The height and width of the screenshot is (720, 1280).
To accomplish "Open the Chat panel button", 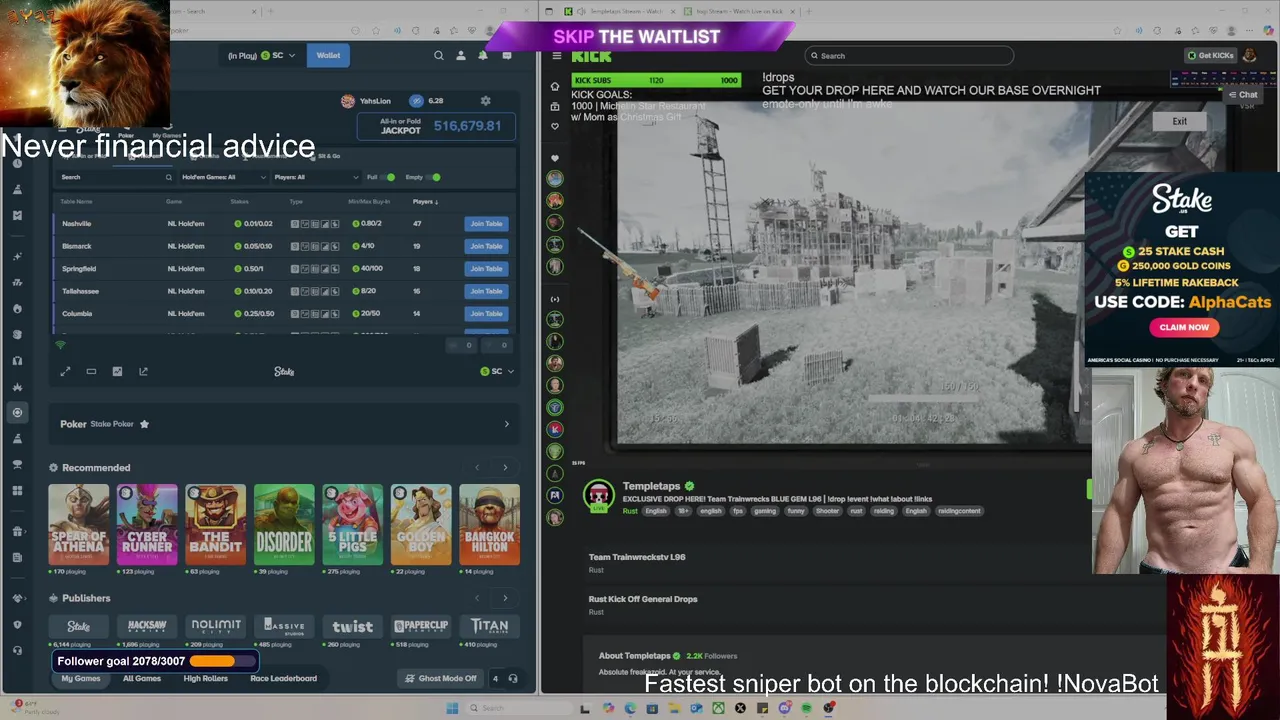I will click(1243, 95).
